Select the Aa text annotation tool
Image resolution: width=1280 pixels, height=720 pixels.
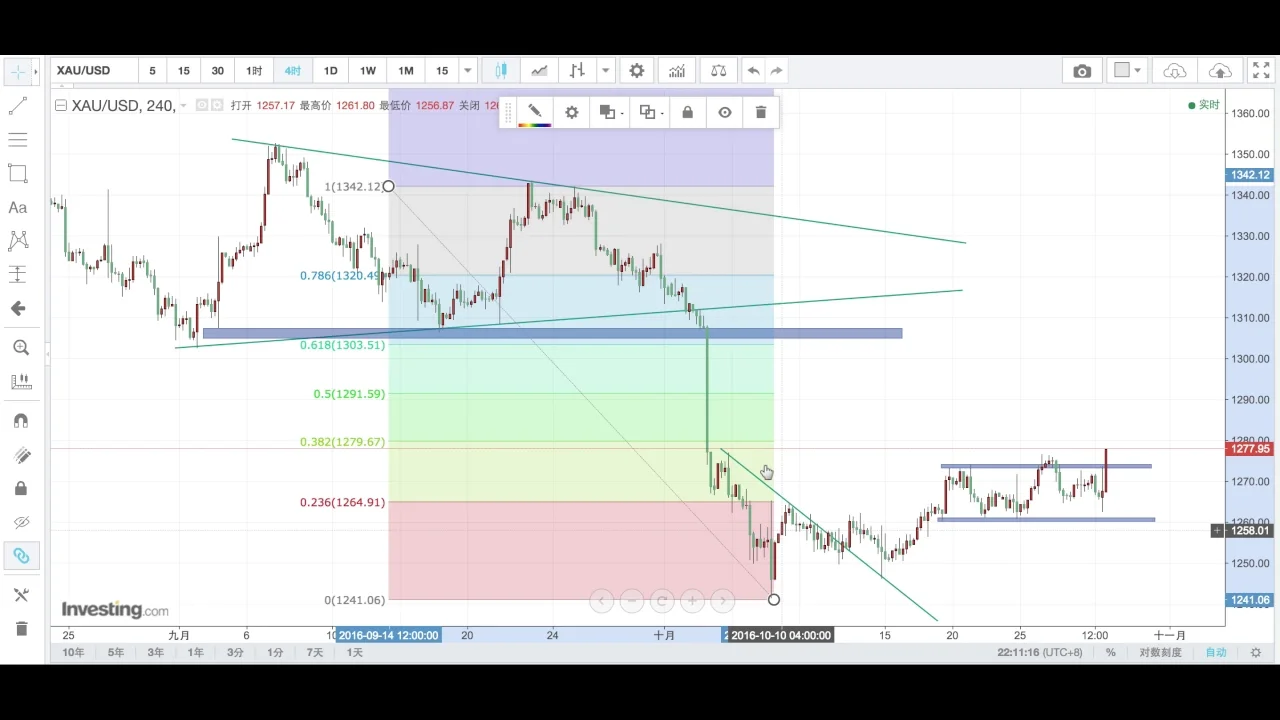[x=18, y=207]
